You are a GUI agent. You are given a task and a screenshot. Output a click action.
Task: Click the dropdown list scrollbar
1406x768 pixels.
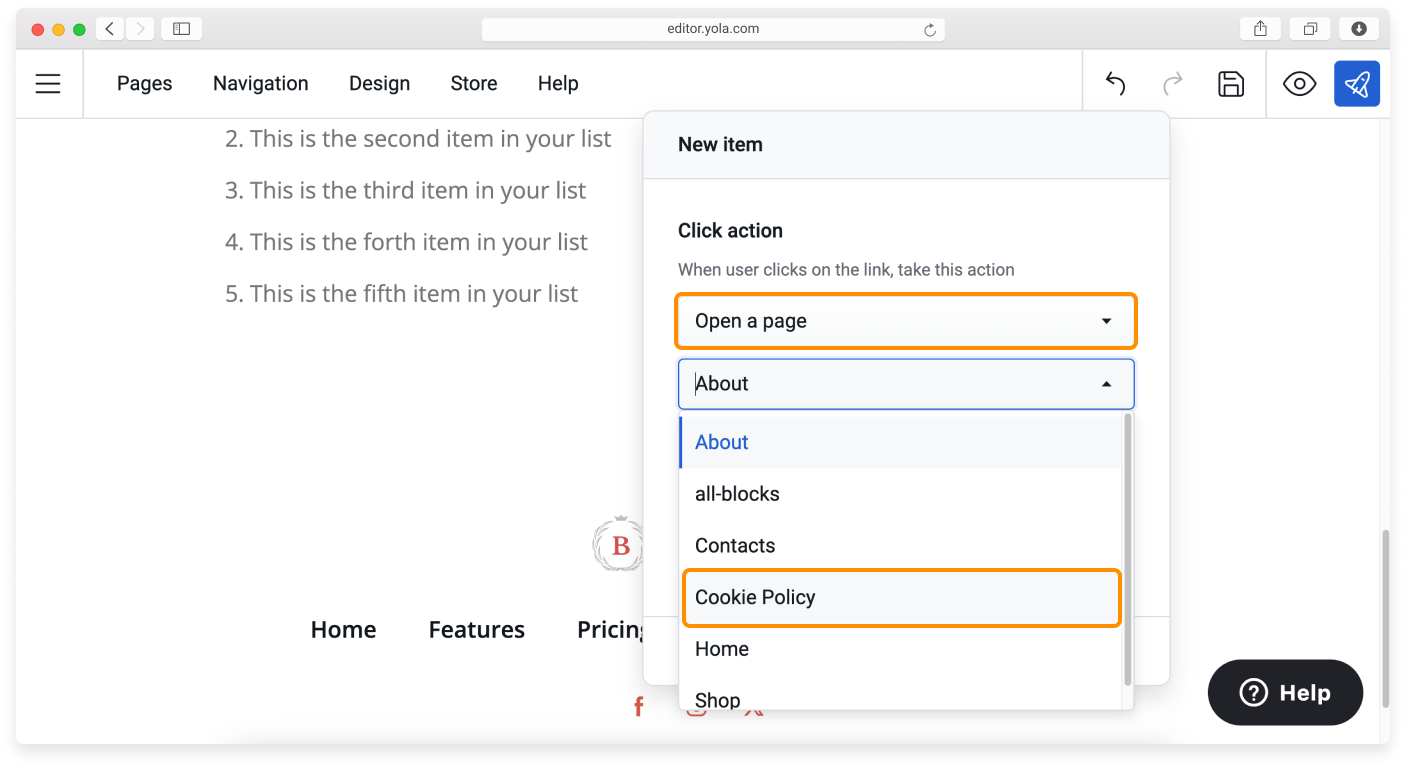click(1128, 550)
